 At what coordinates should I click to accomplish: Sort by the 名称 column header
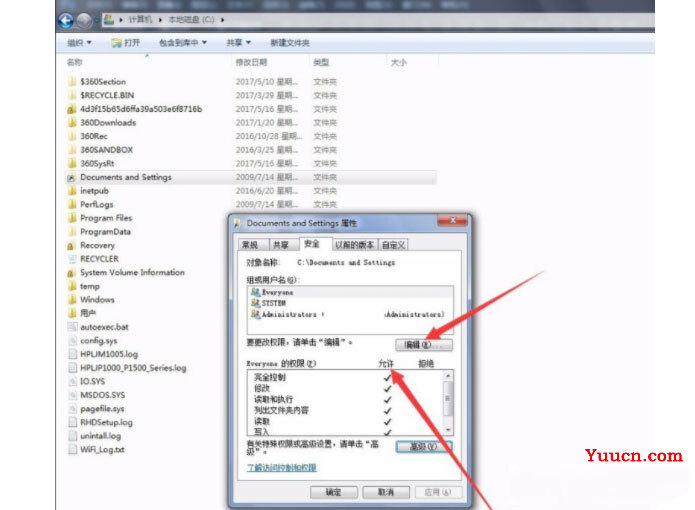point(74,62)
